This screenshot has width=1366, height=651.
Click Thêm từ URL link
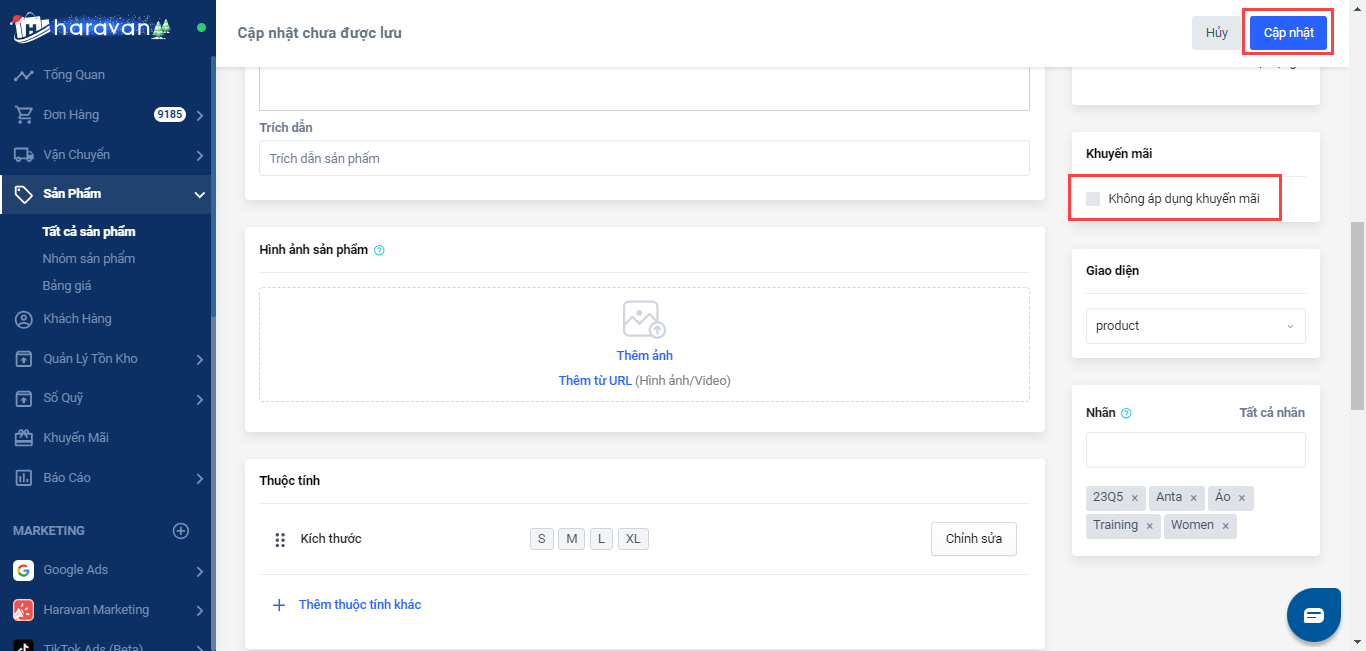pos(595,381)
